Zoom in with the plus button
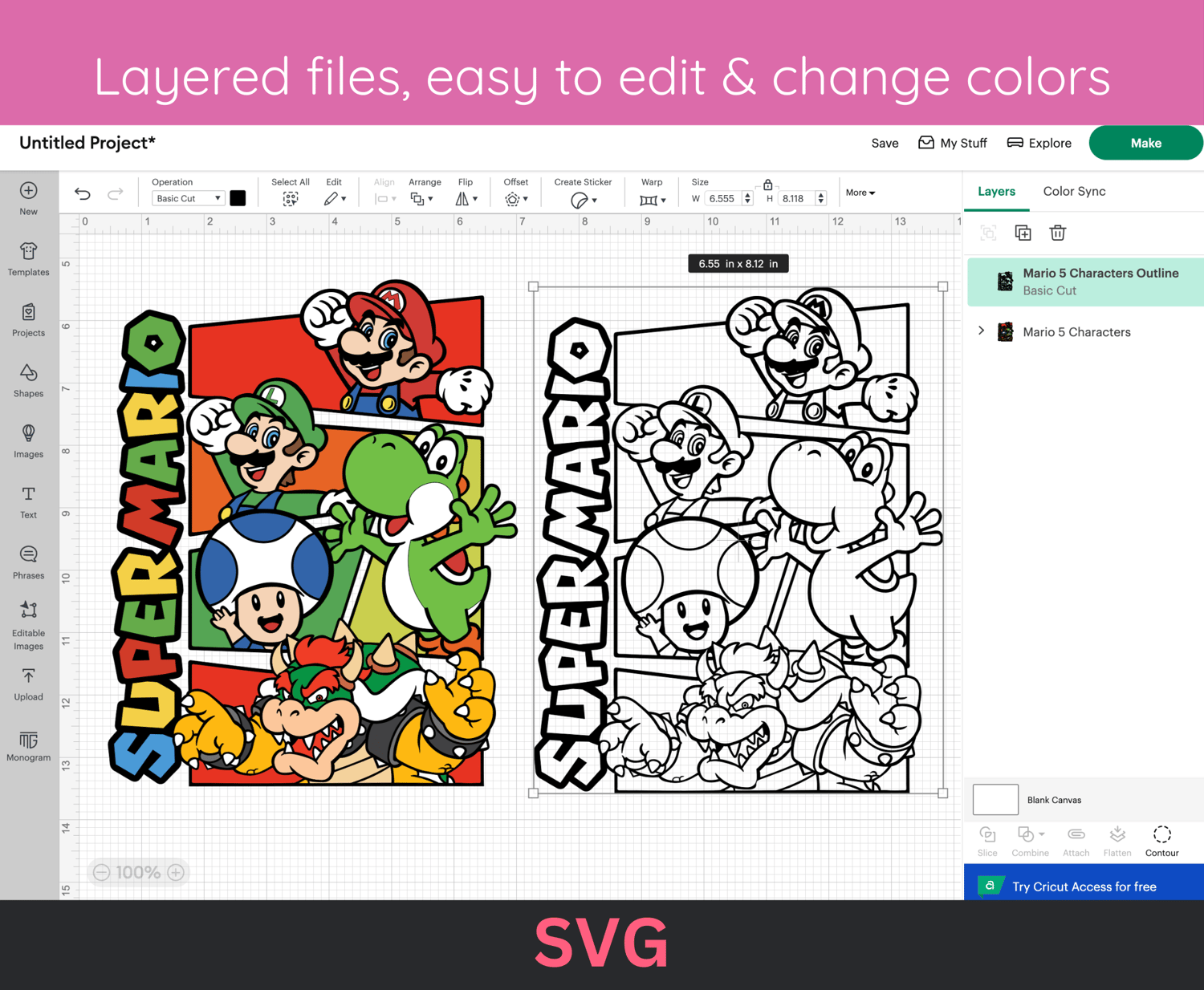The image size is (1204, 990). pos(176,872)
